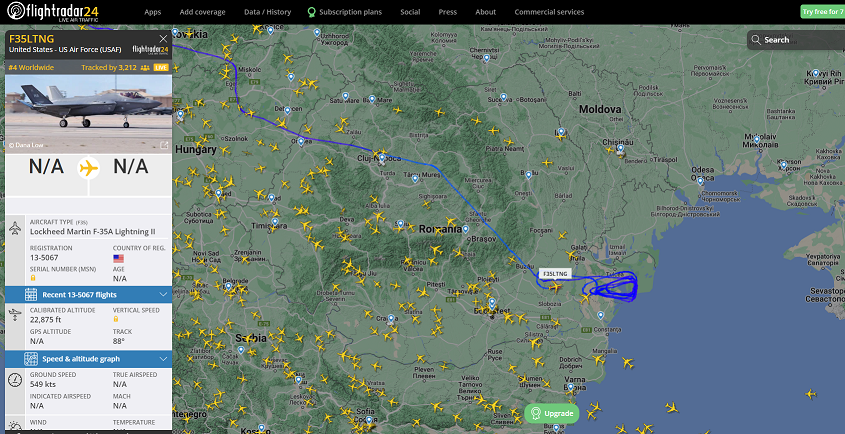
Task: Open the Data / History menu
Action: click(x=267, y=12)
